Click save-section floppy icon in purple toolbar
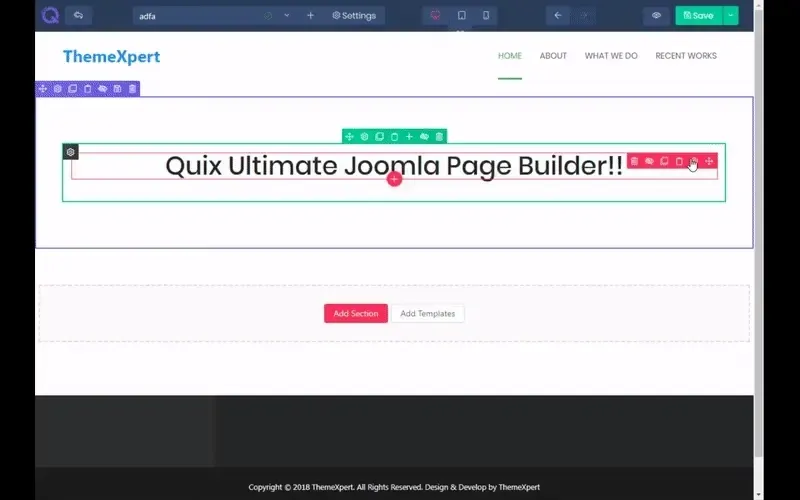Image resolution: width=800 pixels, height=500 pixels. pos(117,89)
